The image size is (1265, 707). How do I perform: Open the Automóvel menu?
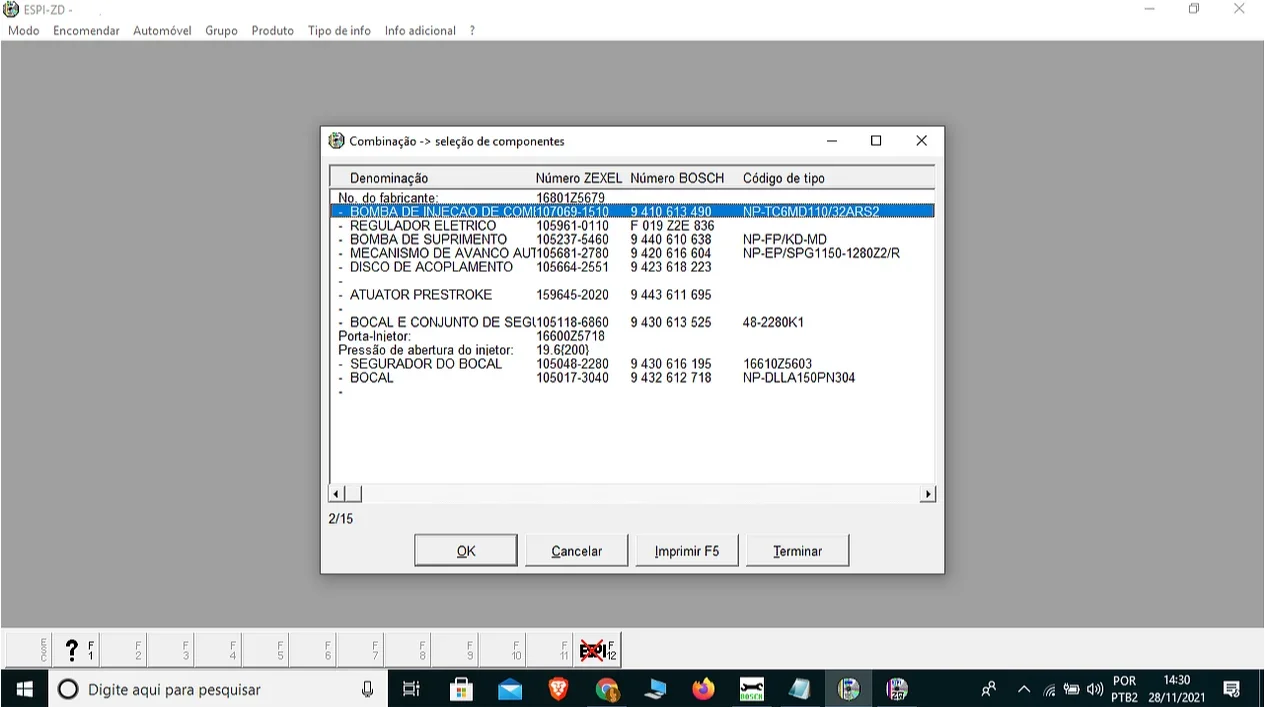click(x=162, y=31)
